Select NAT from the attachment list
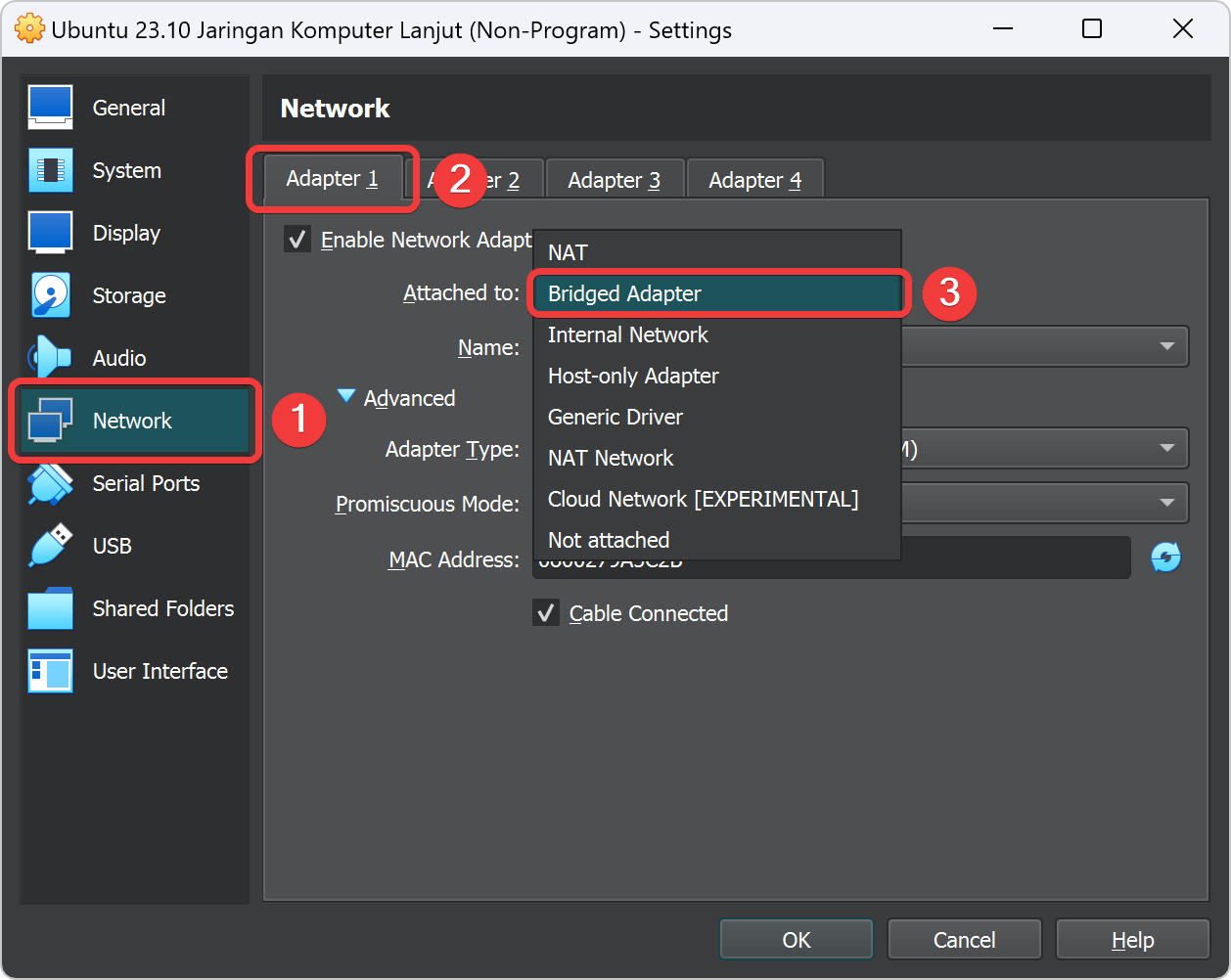The image size is (1231, 980). tap(716, 252)
